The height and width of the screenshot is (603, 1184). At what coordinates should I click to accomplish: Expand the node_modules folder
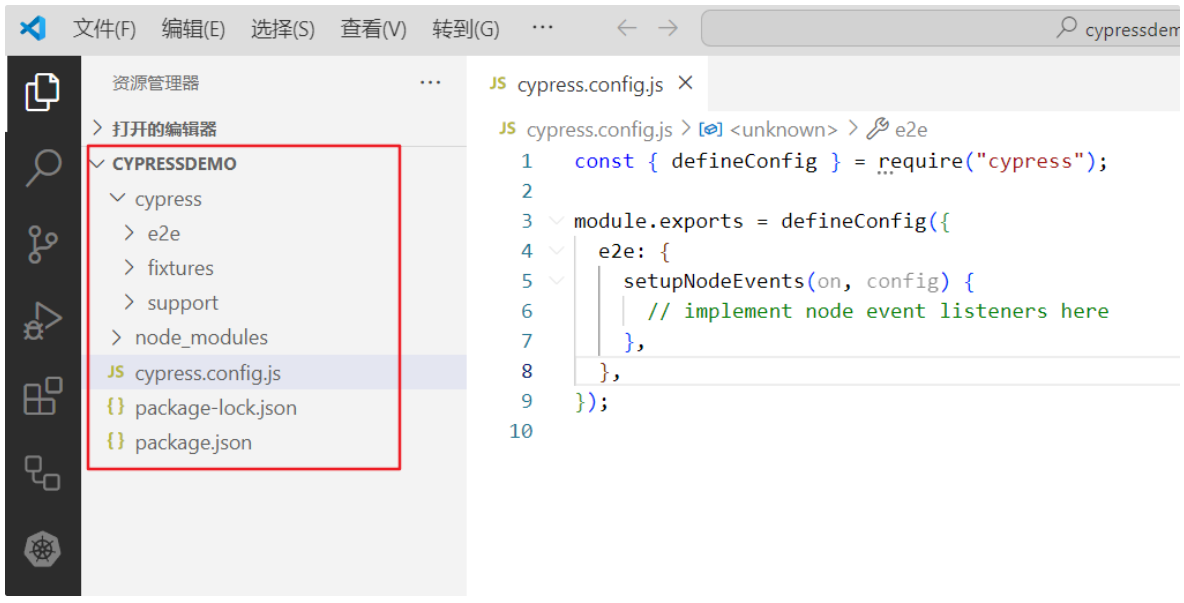click(200, 338)
